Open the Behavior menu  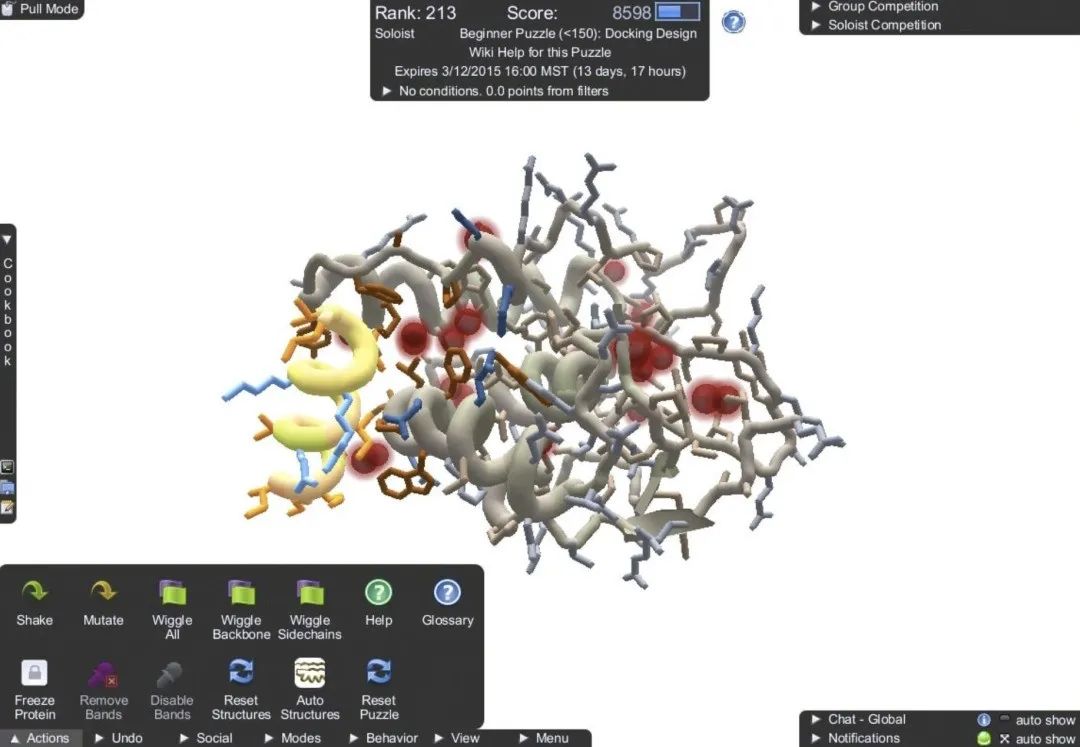pyautogui.click(x=384, y=738)
